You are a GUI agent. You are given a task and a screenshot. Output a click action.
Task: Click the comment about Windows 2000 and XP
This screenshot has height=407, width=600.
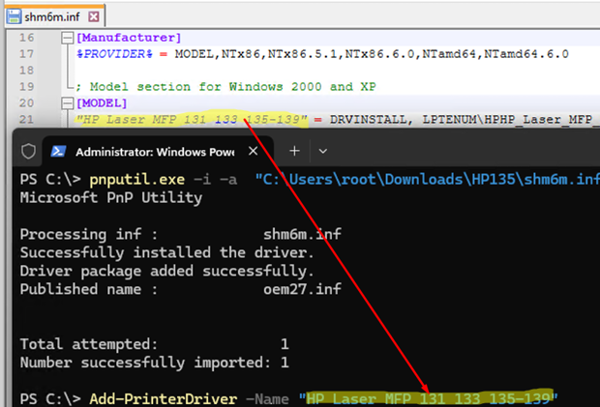pos(226,87)
